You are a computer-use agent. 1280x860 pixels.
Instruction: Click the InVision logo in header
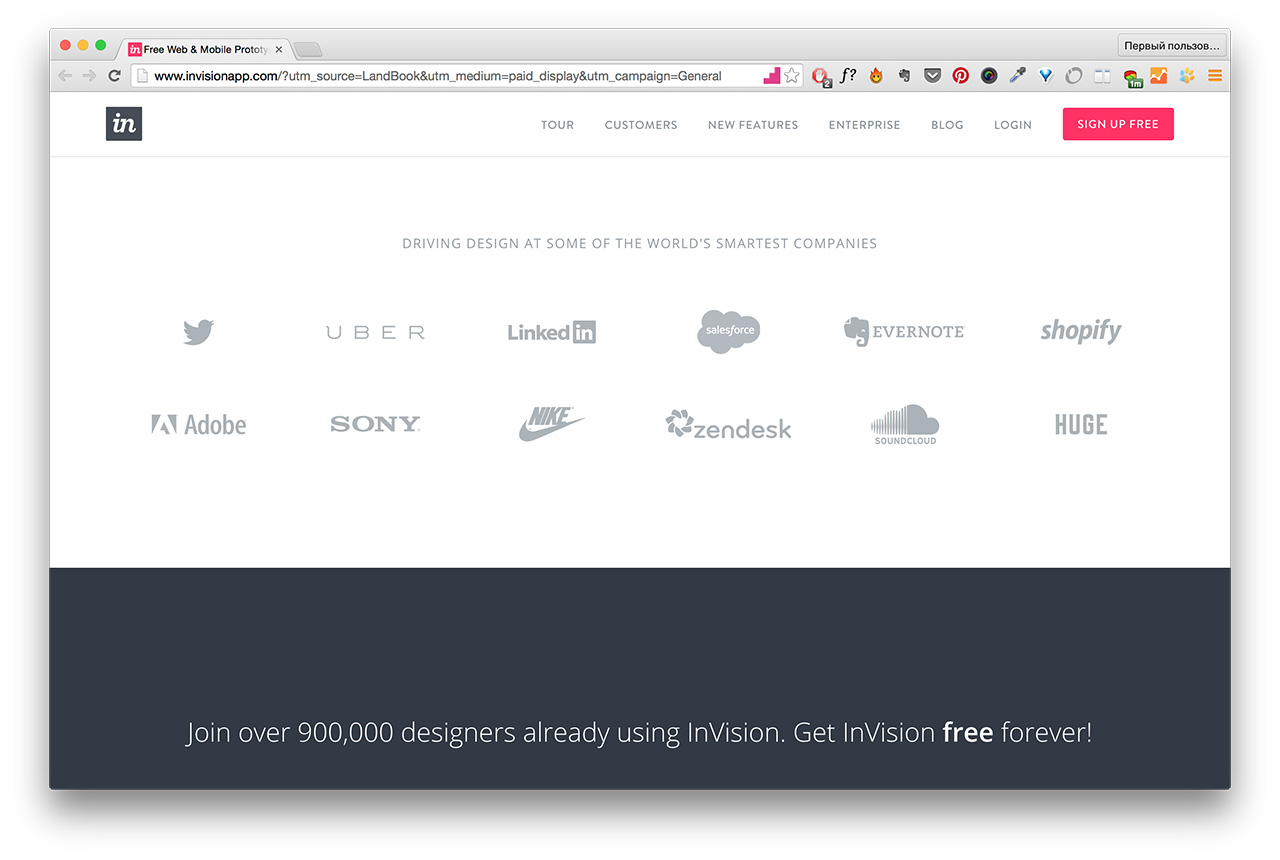coord(124,124)
